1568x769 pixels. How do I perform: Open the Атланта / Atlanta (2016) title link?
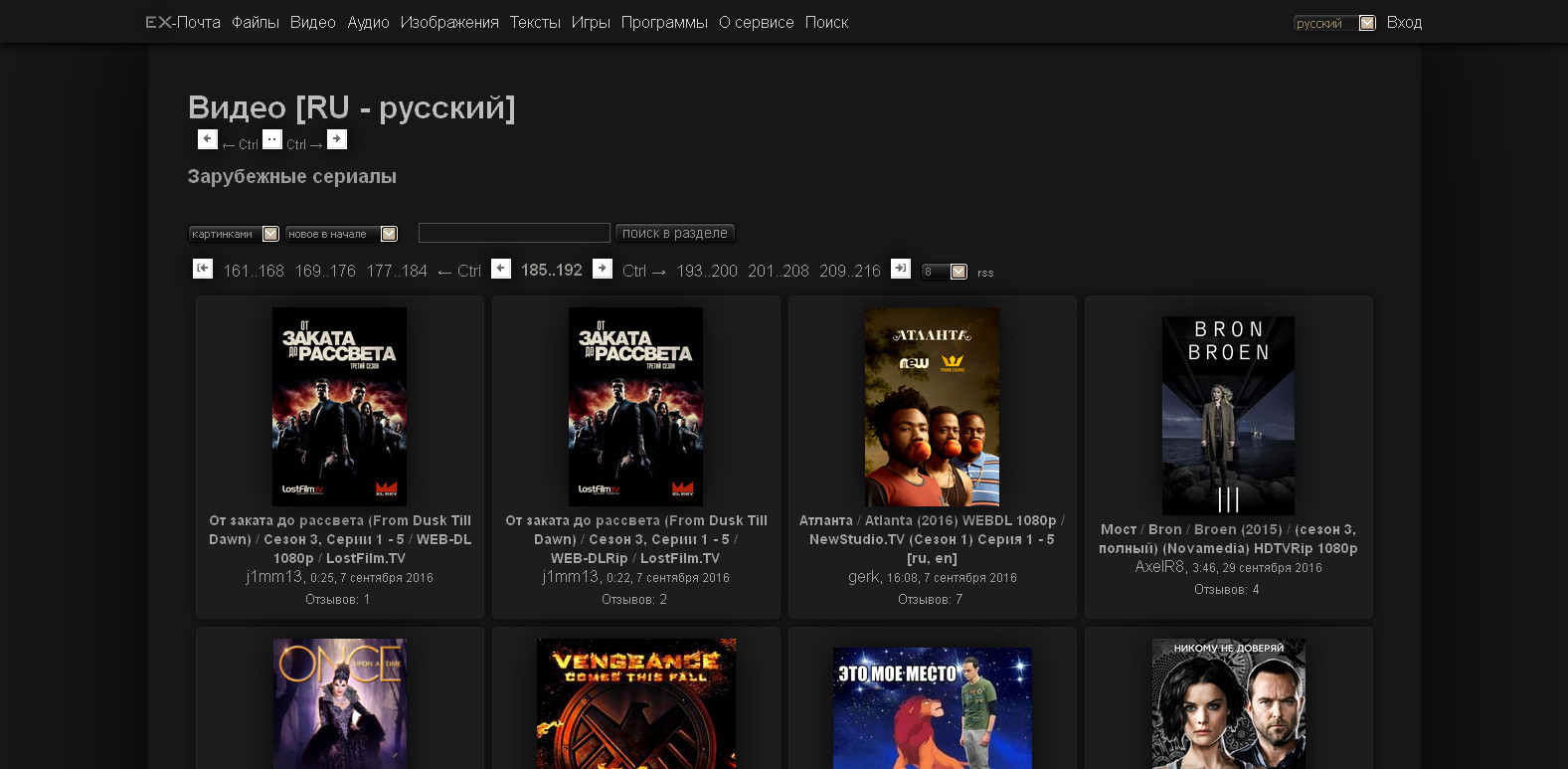933,539
